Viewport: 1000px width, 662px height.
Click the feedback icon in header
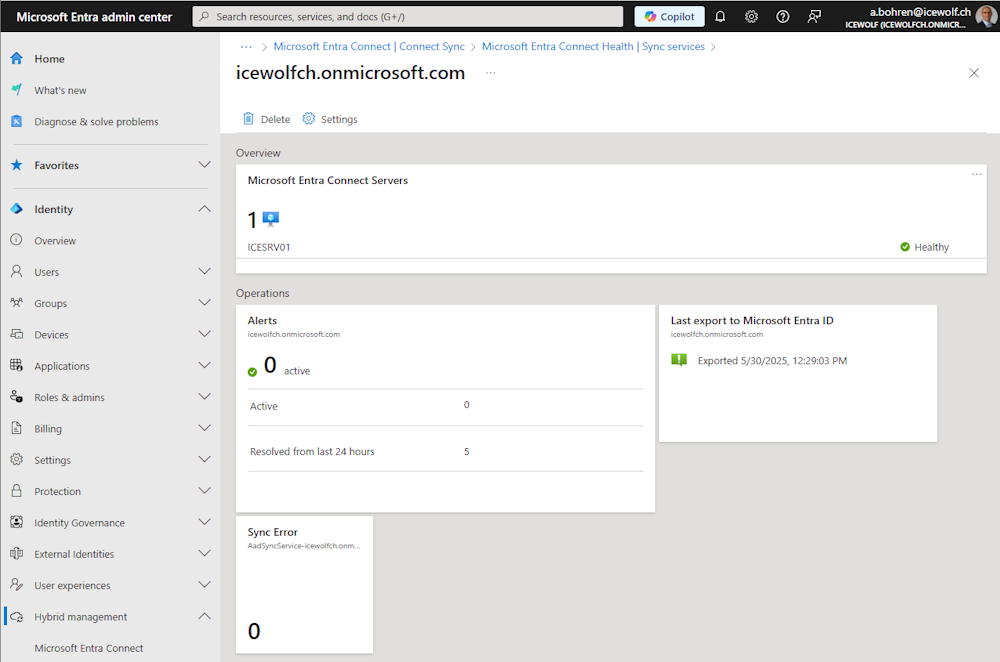point(814,17)
